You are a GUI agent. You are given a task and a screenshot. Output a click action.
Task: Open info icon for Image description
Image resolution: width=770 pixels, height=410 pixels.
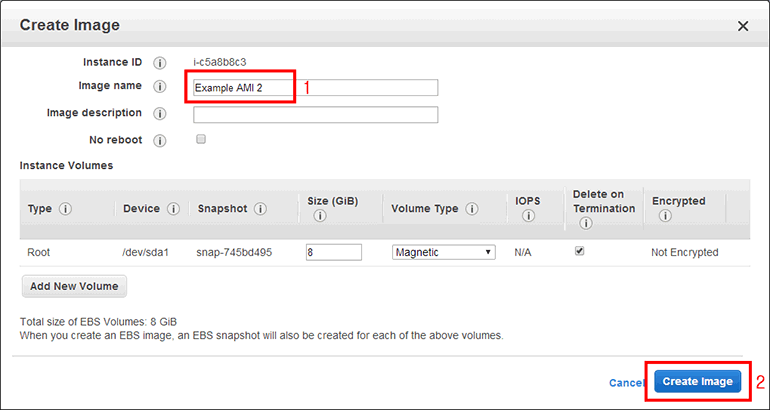point(160,114)
